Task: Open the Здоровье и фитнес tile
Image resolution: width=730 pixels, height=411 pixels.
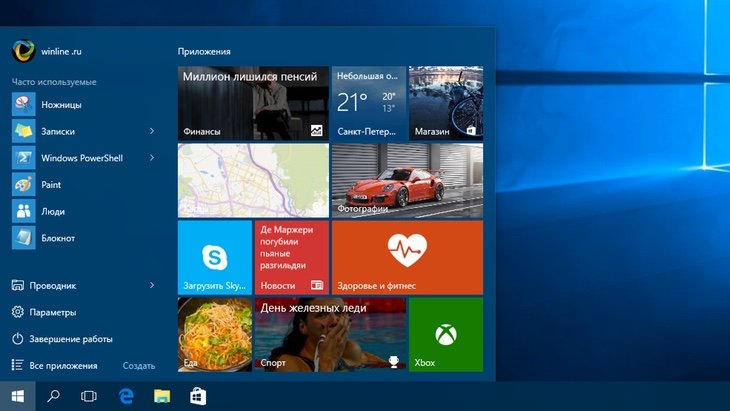Action: [407, 257]
